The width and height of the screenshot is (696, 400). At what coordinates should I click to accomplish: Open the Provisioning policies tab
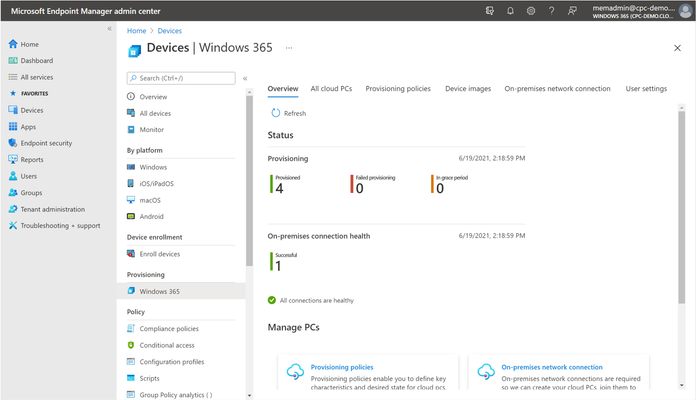coord(398,88)
